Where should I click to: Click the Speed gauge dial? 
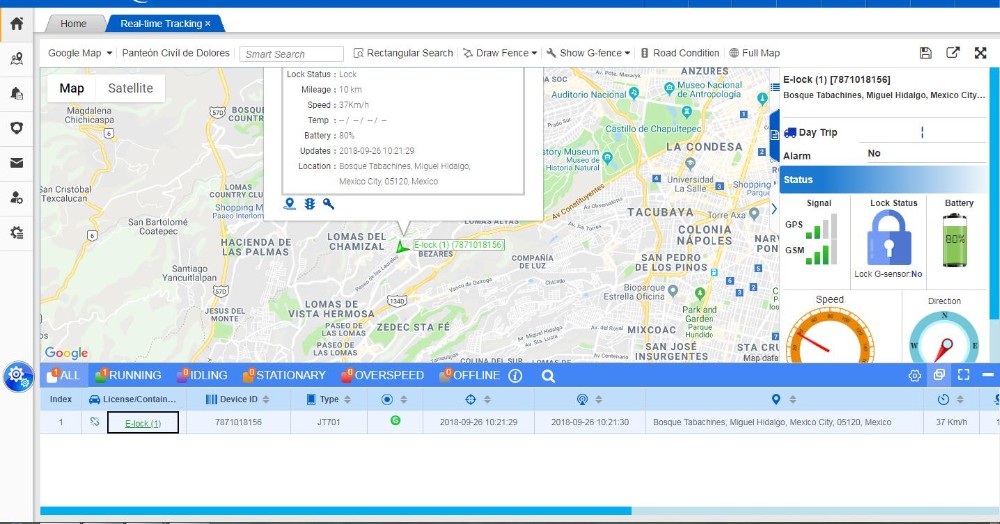coord(830,336)
